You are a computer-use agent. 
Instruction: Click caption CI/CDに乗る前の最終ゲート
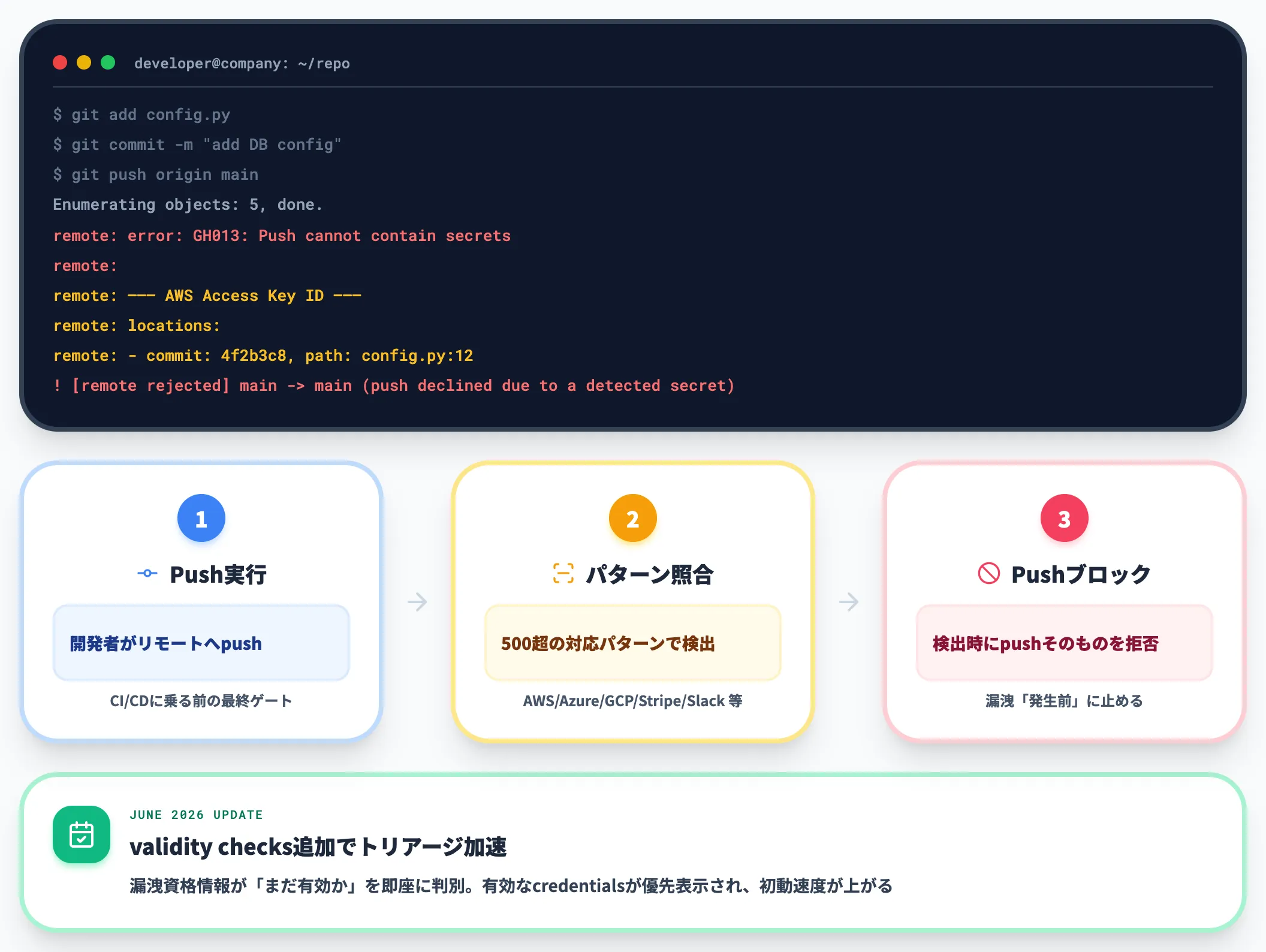tap(201, 701)
